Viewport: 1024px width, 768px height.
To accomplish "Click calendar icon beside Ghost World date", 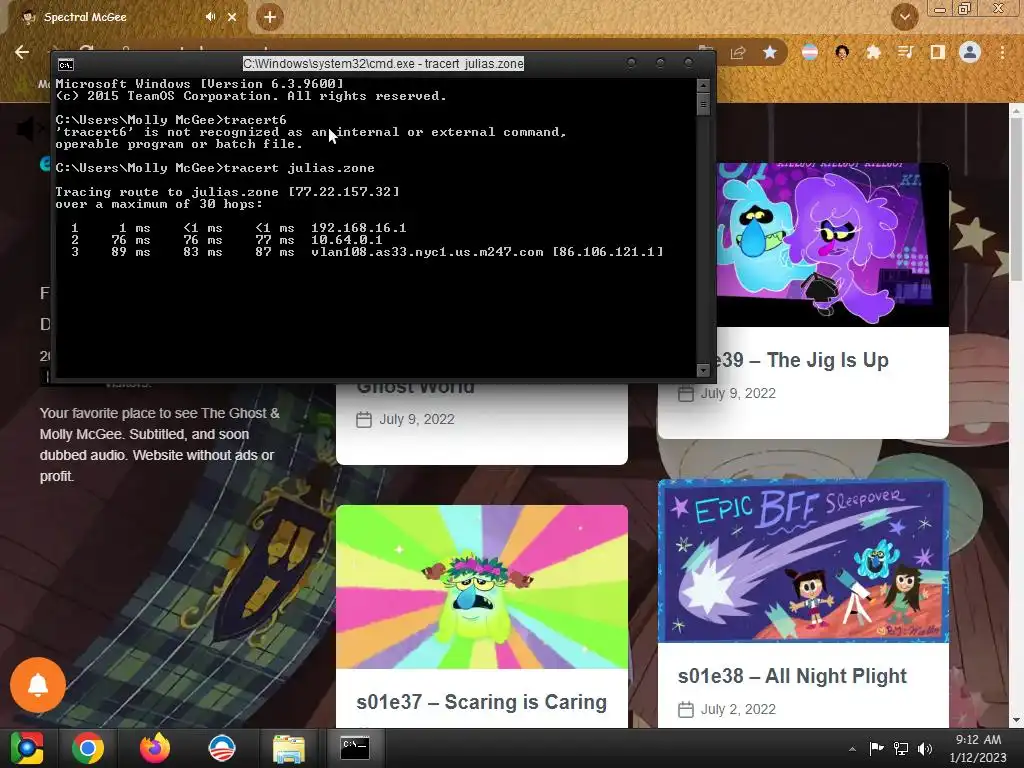I will (x=364, y=419).
